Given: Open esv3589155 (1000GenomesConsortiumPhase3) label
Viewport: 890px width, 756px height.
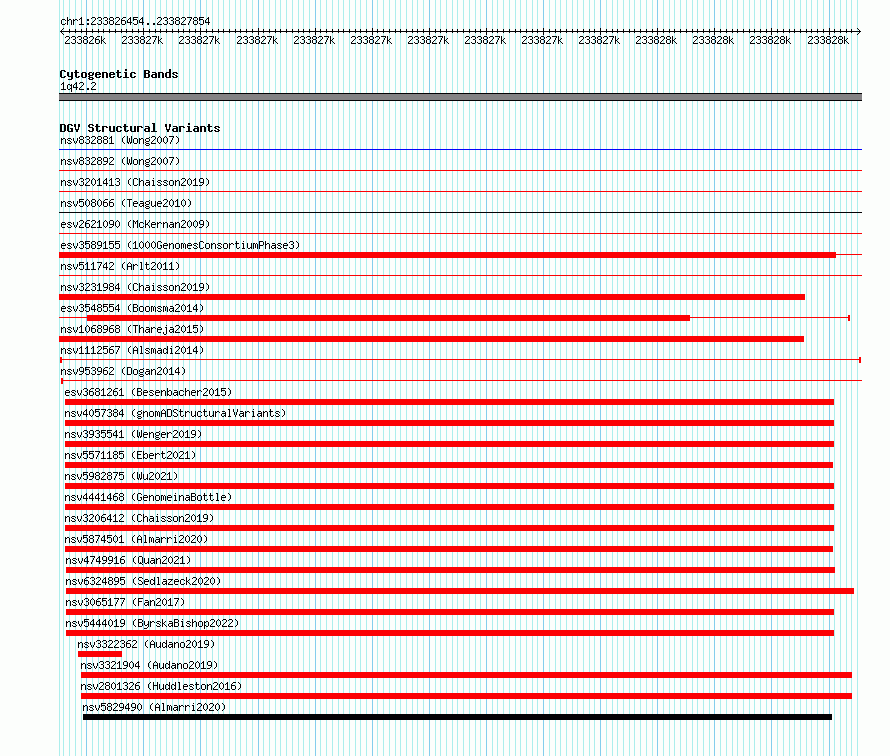Looking at the screenshot, I should coord(180,245).
